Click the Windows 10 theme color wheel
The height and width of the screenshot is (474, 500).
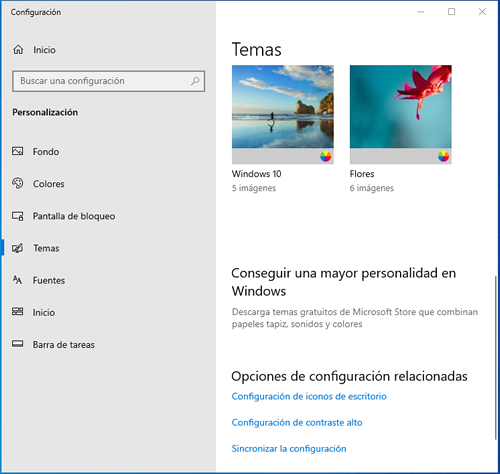326,156
